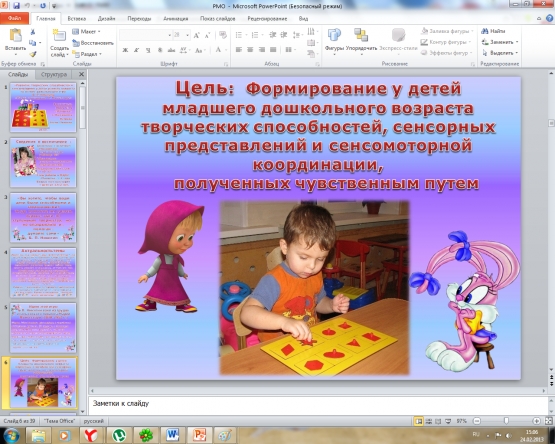This screenshot has width=555, height=444.
Task: Toggle text shadow (S) formatting
Action: pyautogui.click(x=160, y=50)
